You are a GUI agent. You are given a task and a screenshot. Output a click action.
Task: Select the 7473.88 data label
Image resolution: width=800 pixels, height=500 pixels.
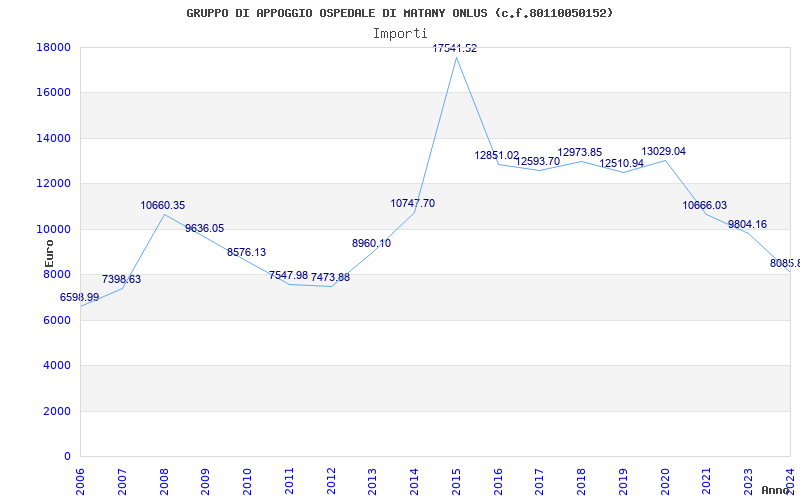(331, 278)
